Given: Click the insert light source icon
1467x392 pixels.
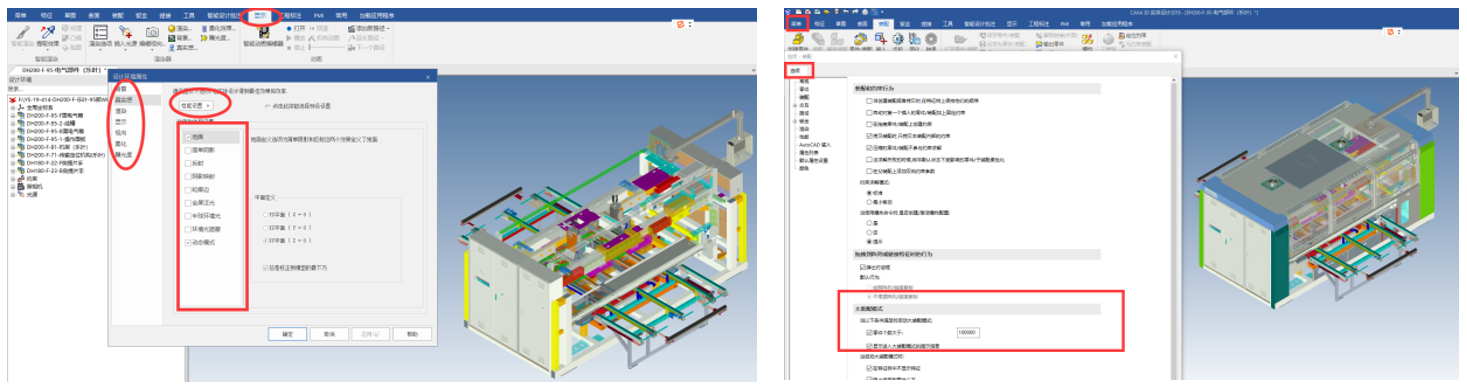Looking at the screenshot, I should [x=125, y=32].
